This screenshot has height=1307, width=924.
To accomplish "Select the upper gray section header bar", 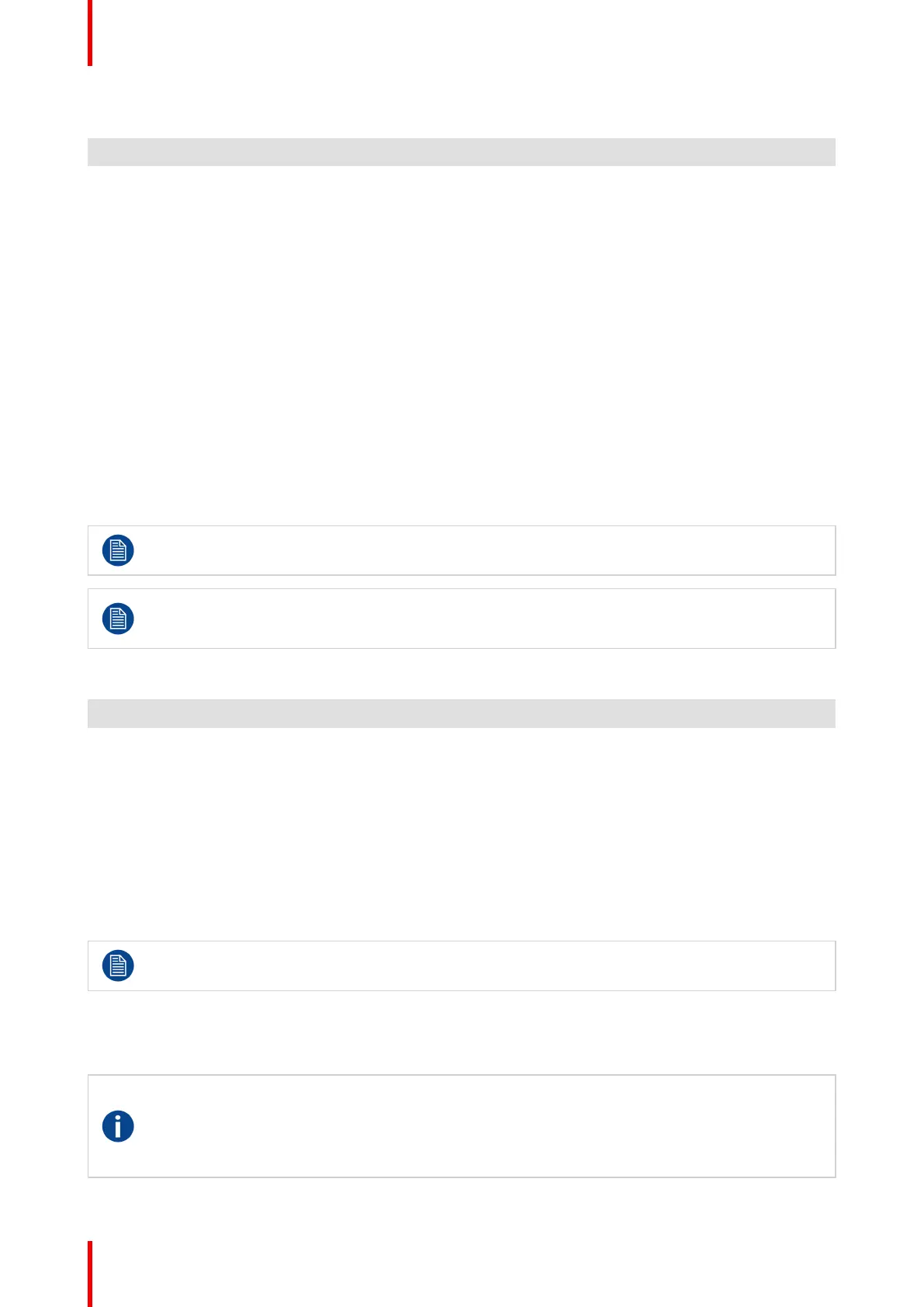I will [x=462, y=152].
